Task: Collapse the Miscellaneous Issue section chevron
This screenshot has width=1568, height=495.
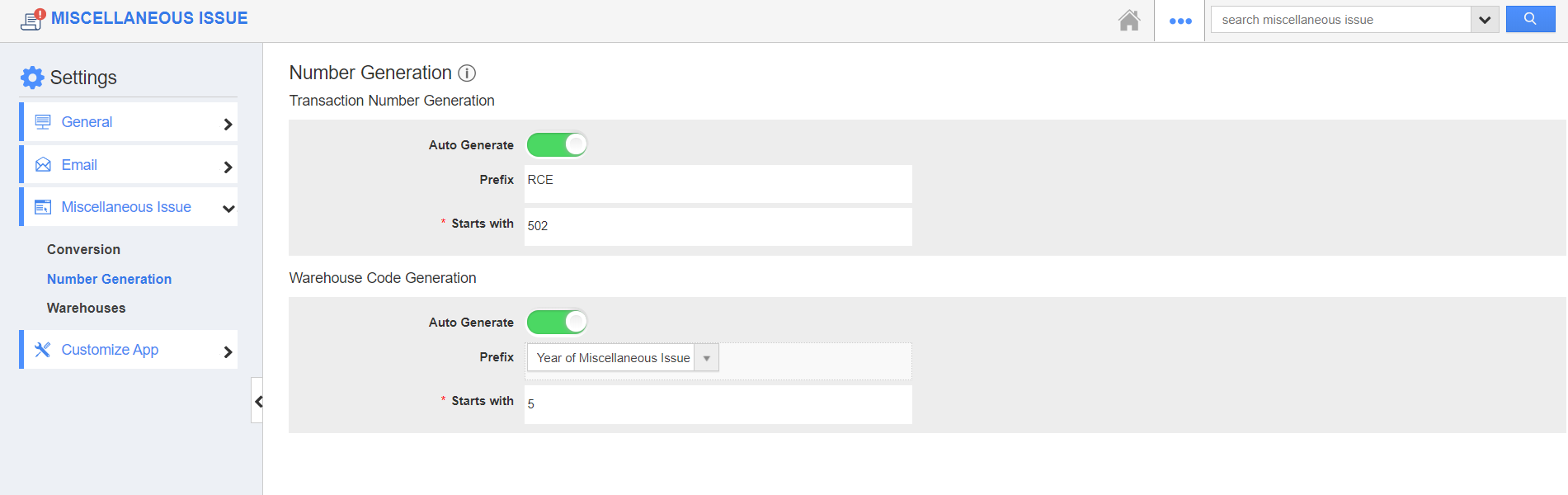Action: (228, 208)
